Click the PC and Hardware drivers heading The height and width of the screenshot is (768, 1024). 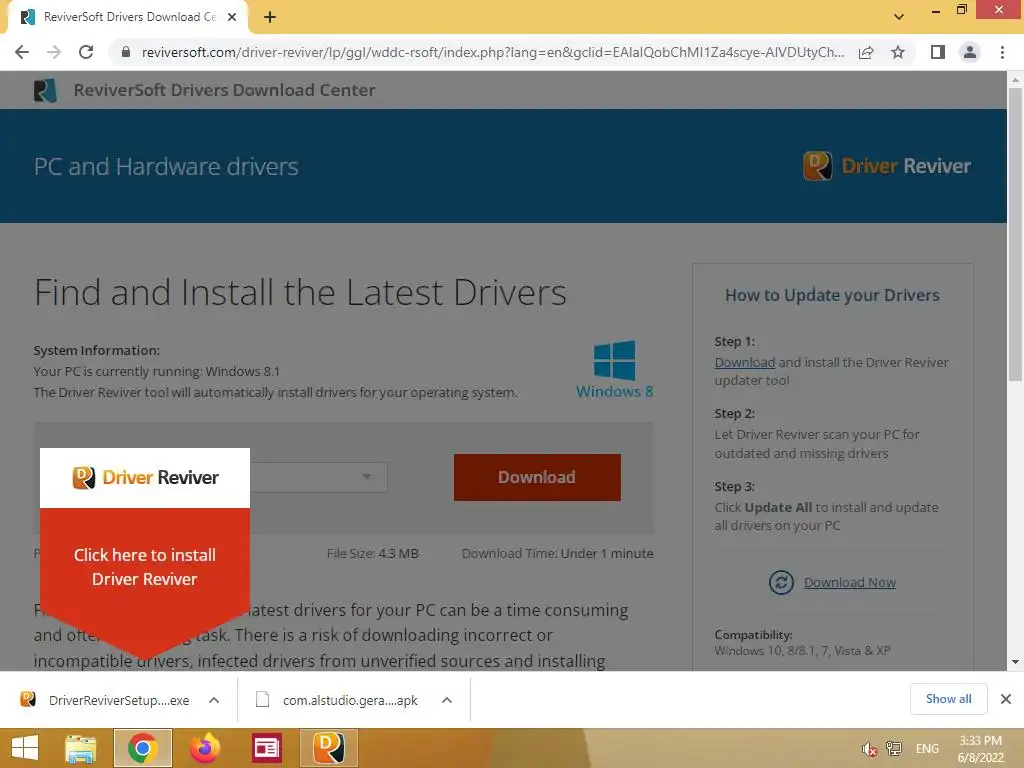point(166,167)
